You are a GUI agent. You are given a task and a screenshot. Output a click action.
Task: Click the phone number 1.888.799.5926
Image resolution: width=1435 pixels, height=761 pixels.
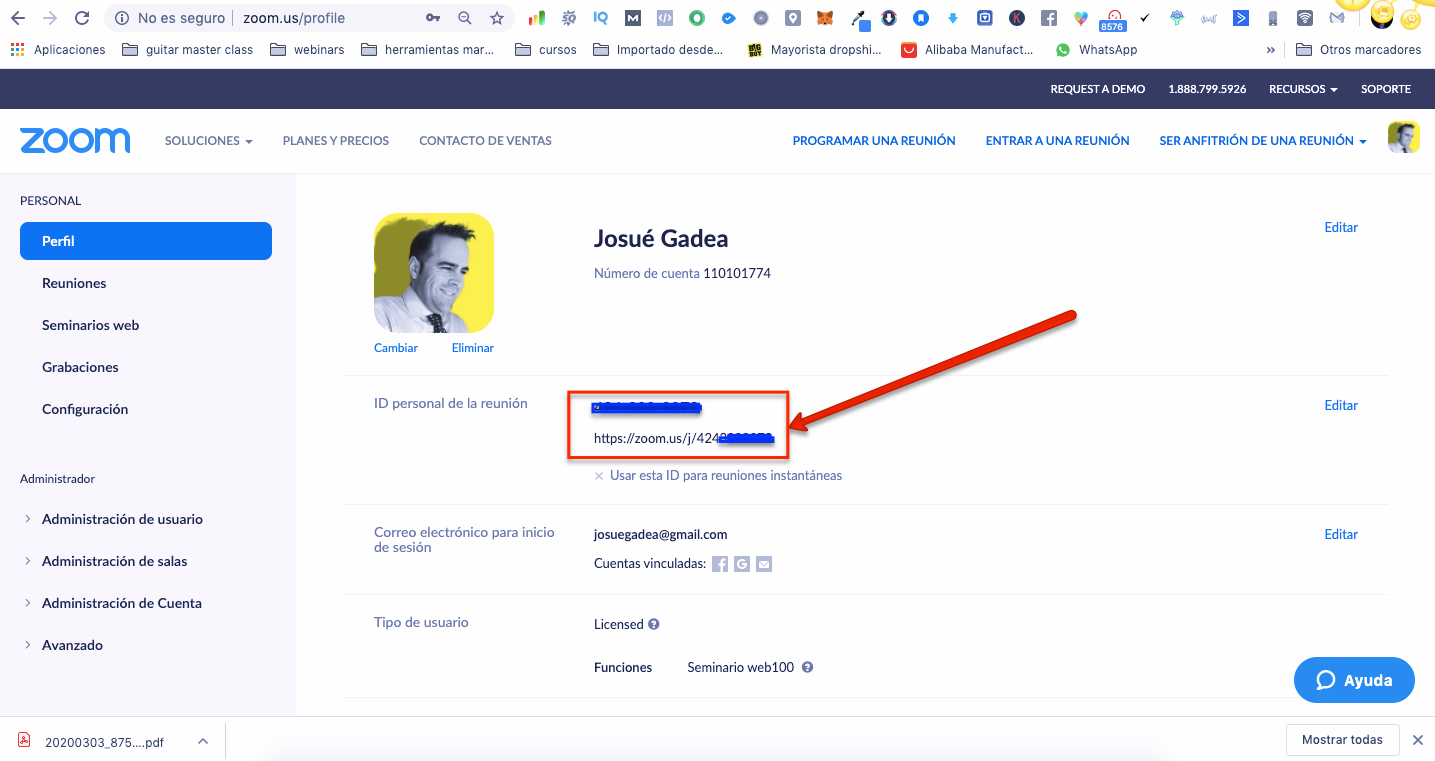[1207, 89]
